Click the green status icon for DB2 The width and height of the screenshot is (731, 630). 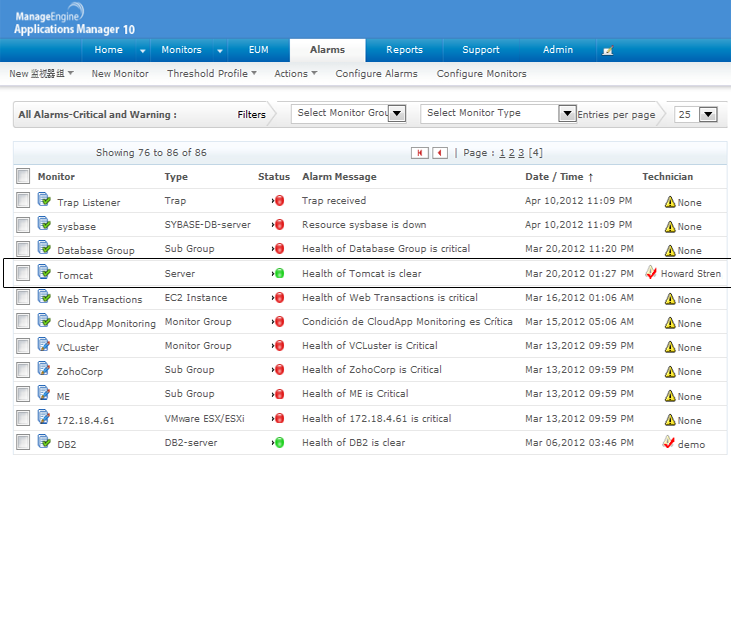point(278,442)
